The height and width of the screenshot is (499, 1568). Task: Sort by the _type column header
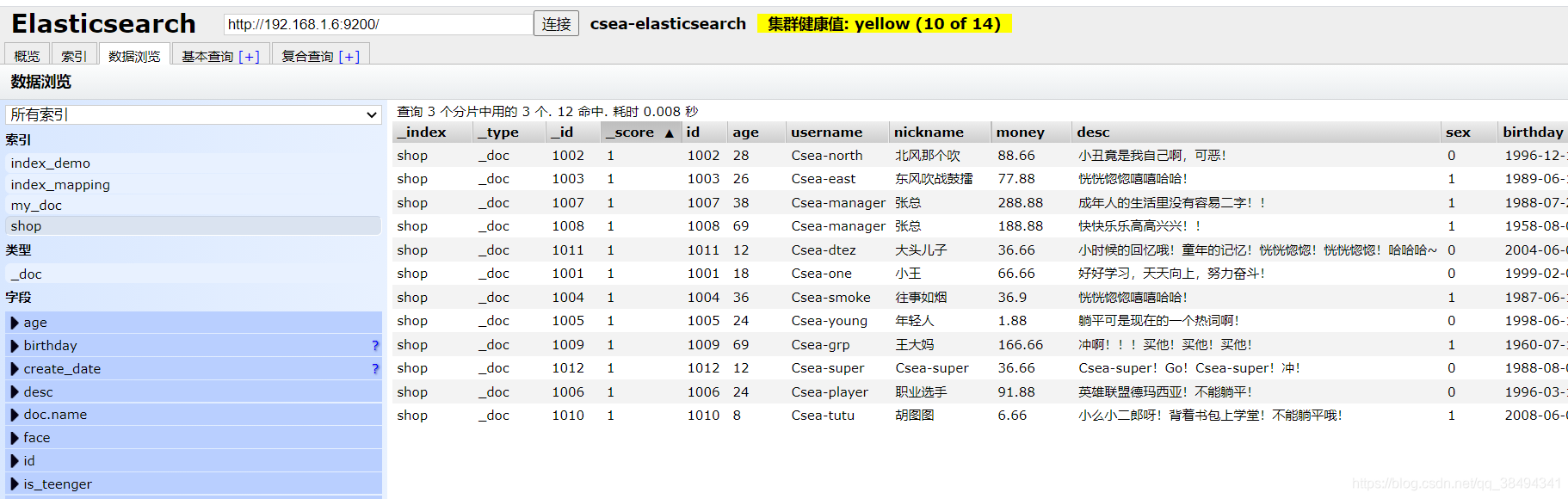[509, 132]
